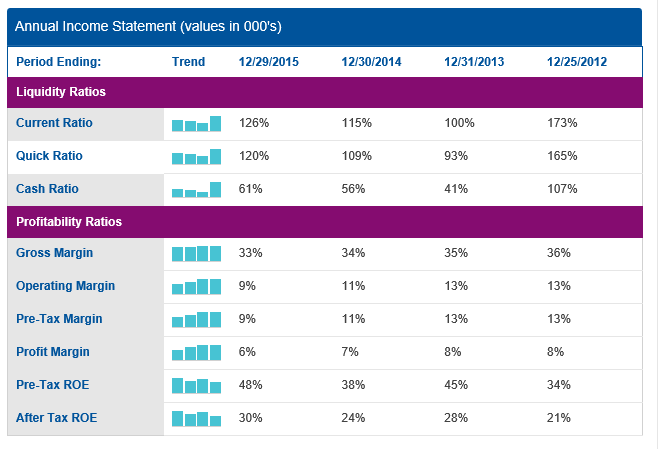Click the Gross Margin row label
Screen dimensions: 658x449
(53, 253)
